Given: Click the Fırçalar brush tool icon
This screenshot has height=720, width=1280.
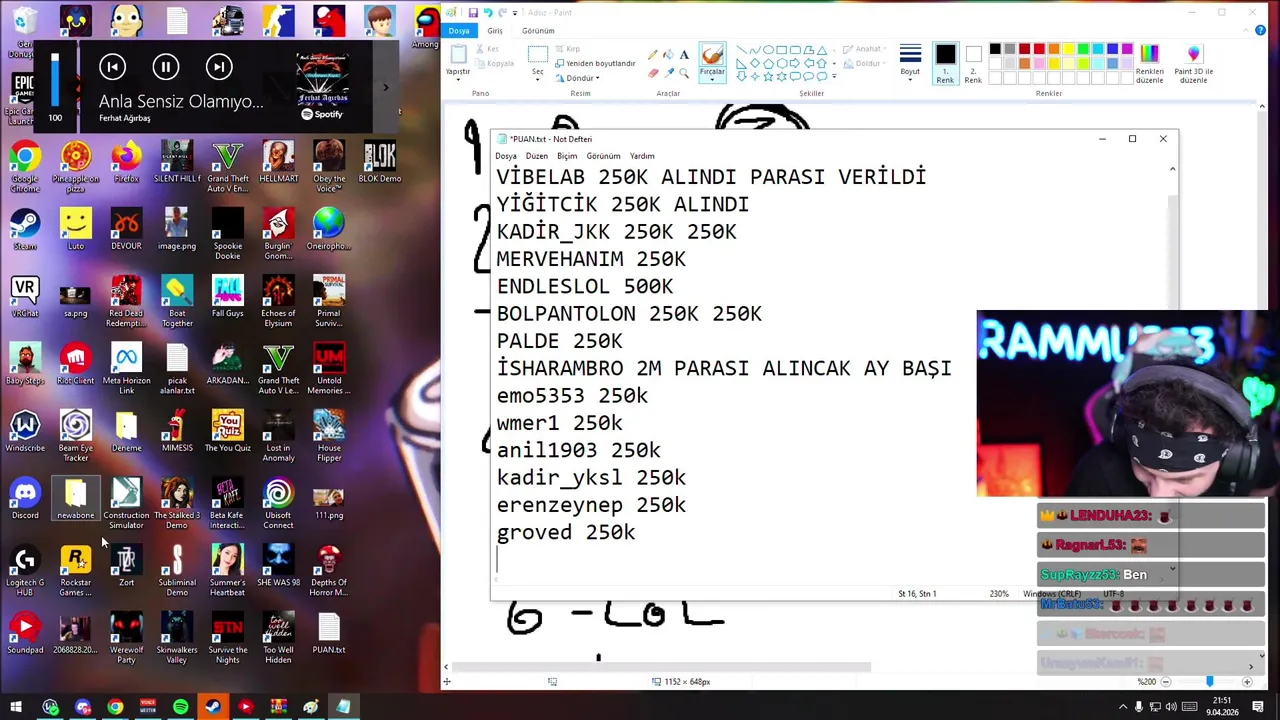Looking at the screenshot, I should (x=712, y=54).
